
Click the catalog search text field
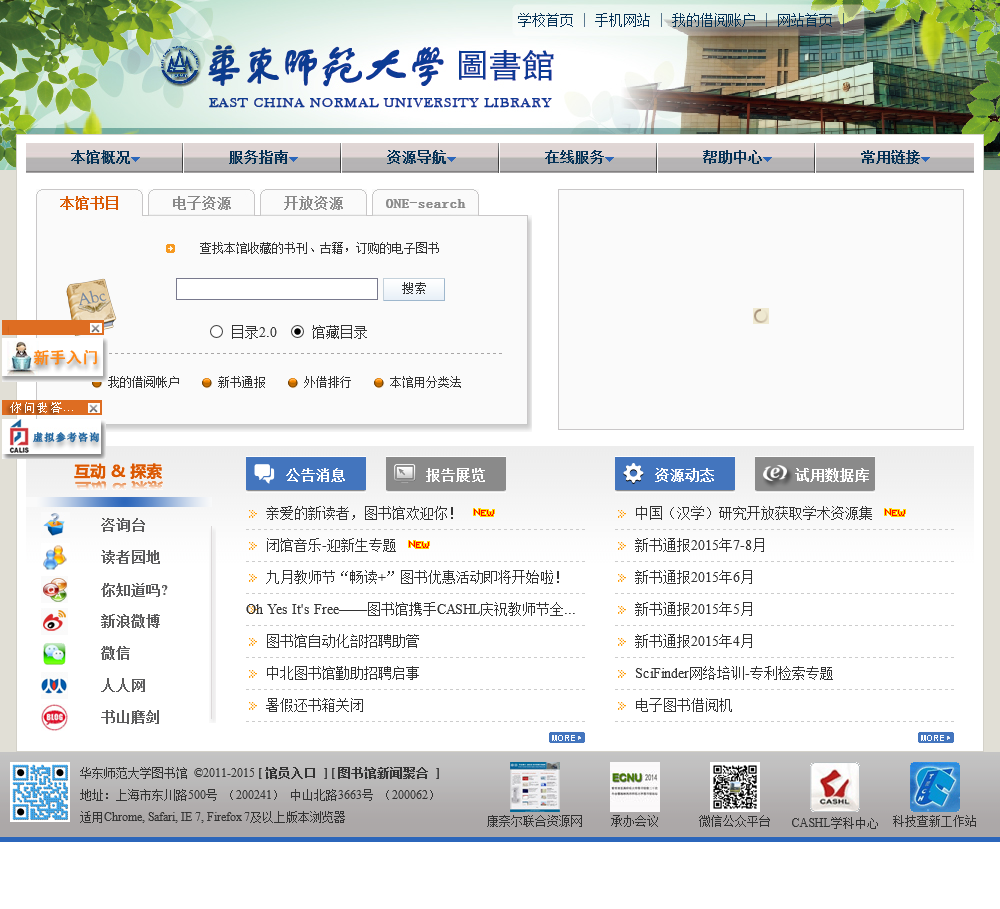click(x=277, y=289)
